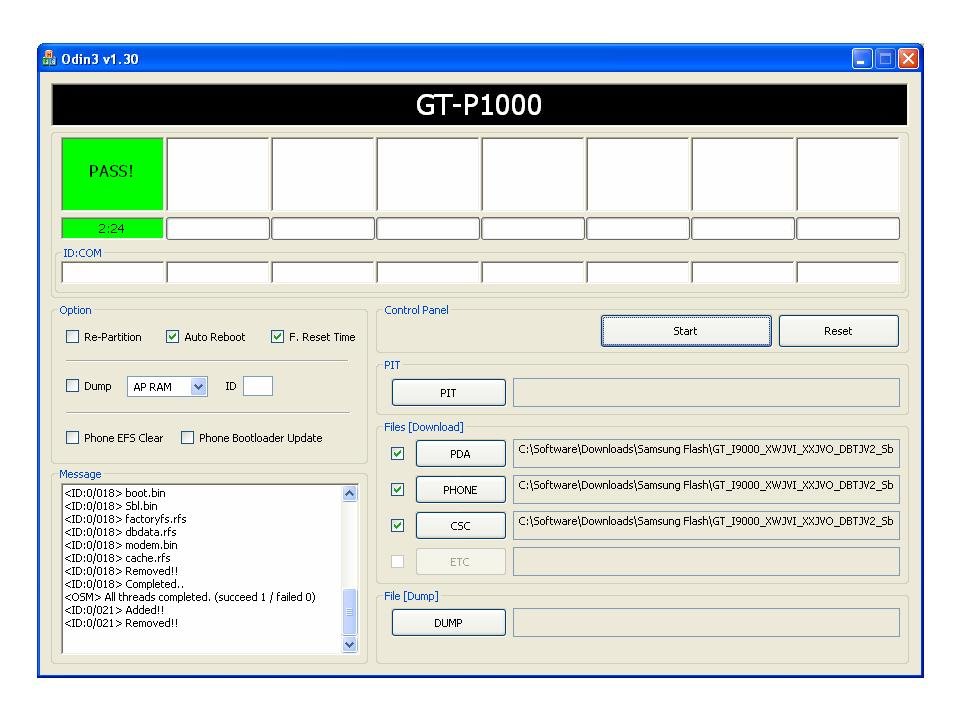Click the DUMP file button
Viewport: 960px width, 720px height.
point(448,623)
